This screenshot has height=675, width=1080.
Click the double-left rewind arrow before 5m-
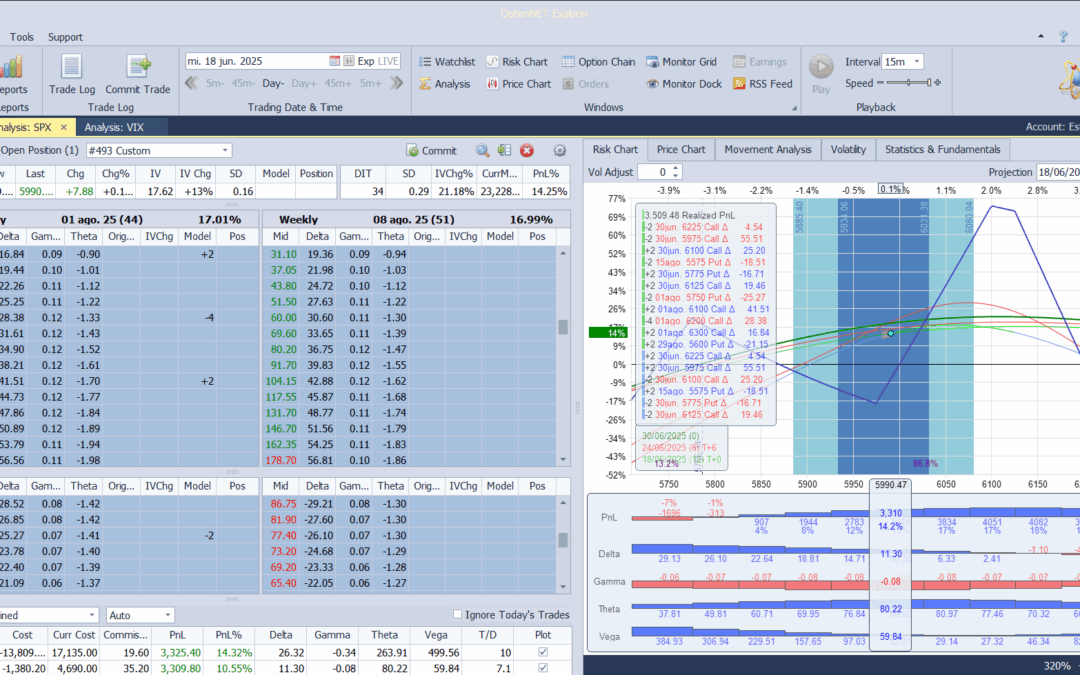point(191,83)
